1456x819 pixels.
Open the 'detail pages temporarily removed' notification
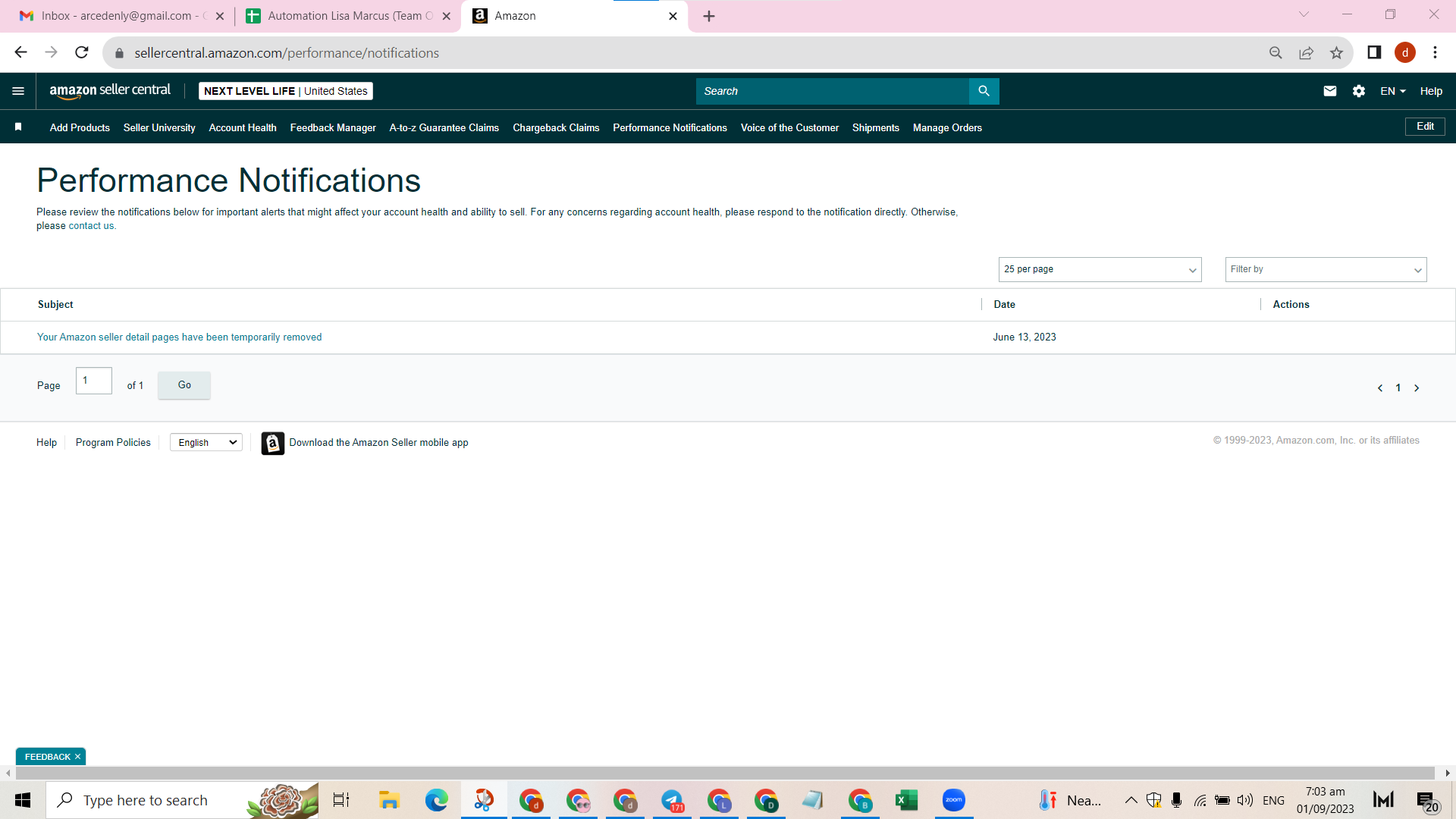point(179,337)
